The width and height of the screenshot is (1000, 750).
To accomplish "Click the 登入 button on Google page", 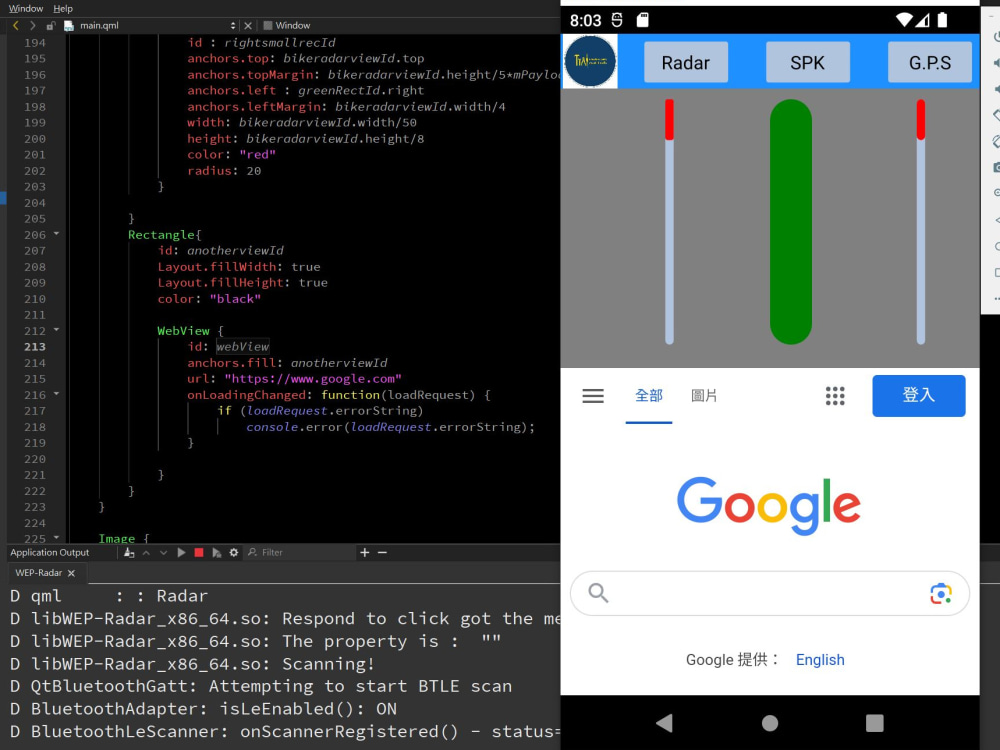I will [x=918, y=396].
